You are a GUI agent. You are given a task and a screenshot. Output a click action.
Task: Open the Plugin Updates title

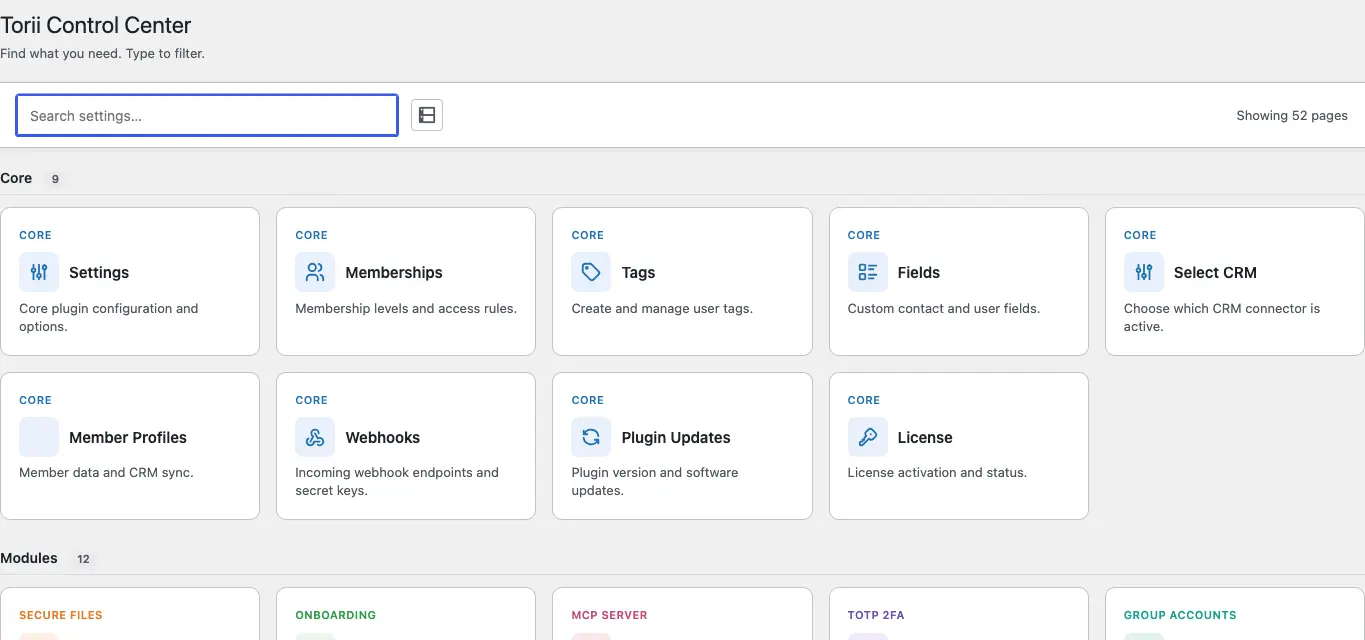click(676, 437)
